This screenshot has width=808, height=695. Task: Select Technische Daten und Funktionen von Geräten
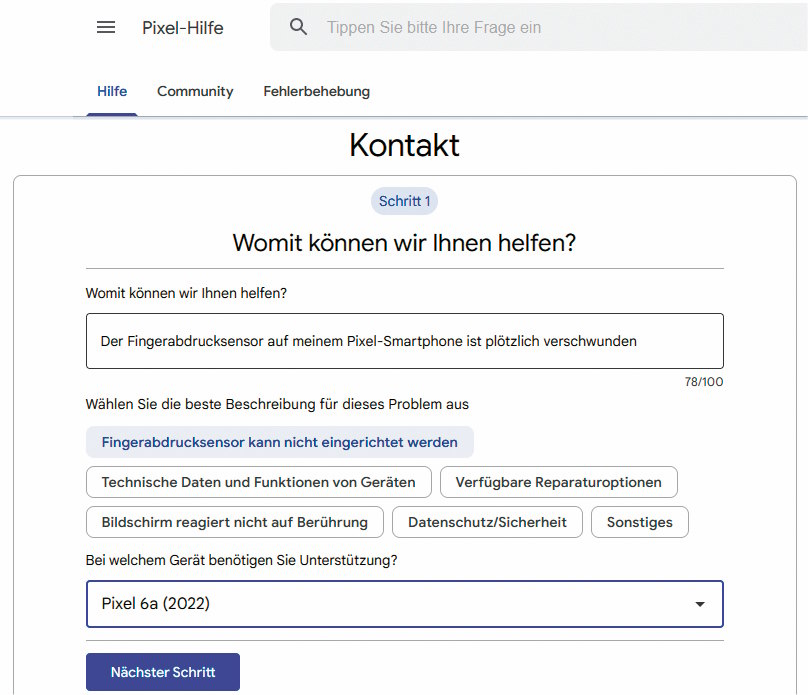coord(258,482)
